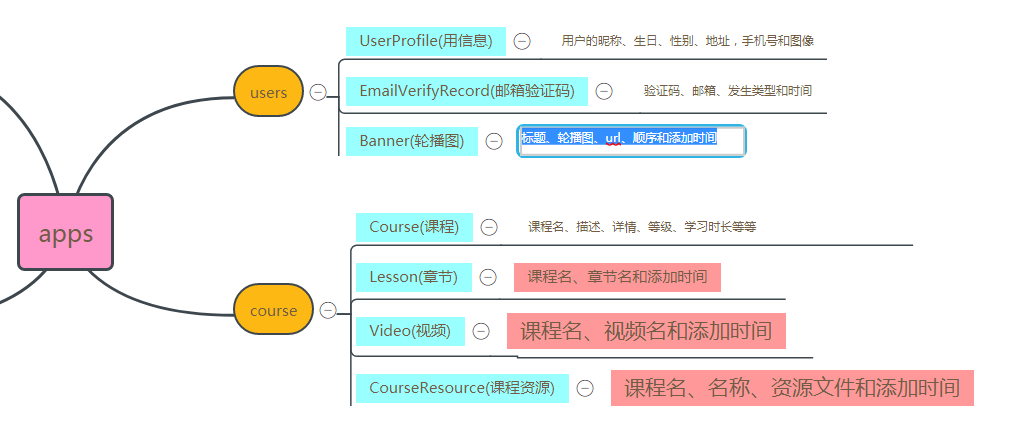Select the EmailVerifyRecord(邮箱验证码) topic
The image size is (1009, 427).
[467, 91]
